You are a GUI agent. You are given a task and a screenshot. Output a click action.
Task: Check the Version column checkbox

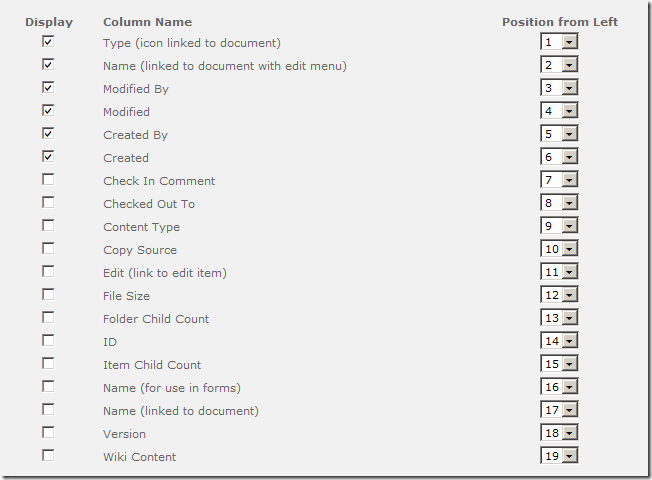48,433
